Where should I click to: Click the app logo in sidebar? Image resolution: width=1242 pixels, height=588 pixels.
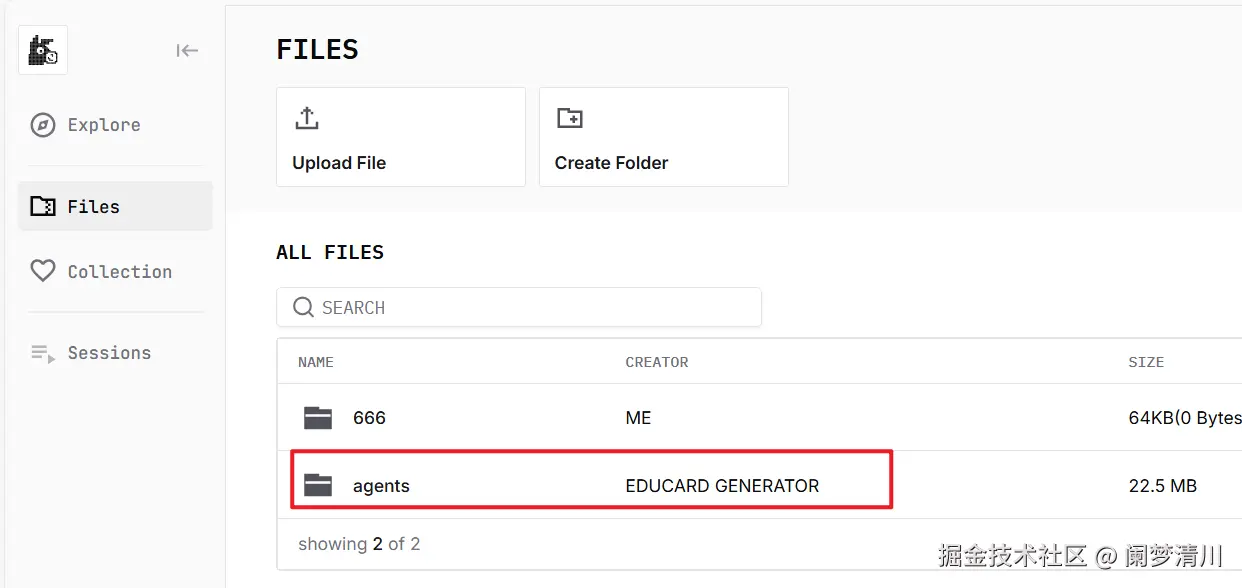43,50
